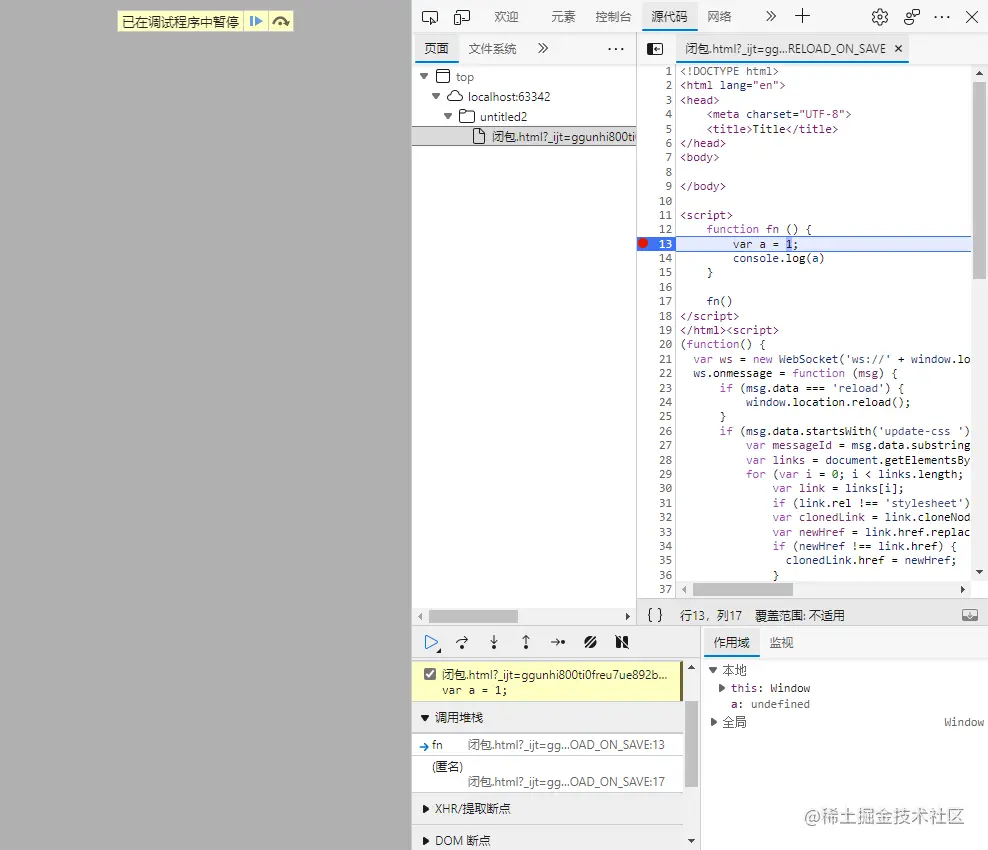988x850 pixels.
Task: Uncheck the 闭包.html breakpoint checkbox
Action: (430, 674)
